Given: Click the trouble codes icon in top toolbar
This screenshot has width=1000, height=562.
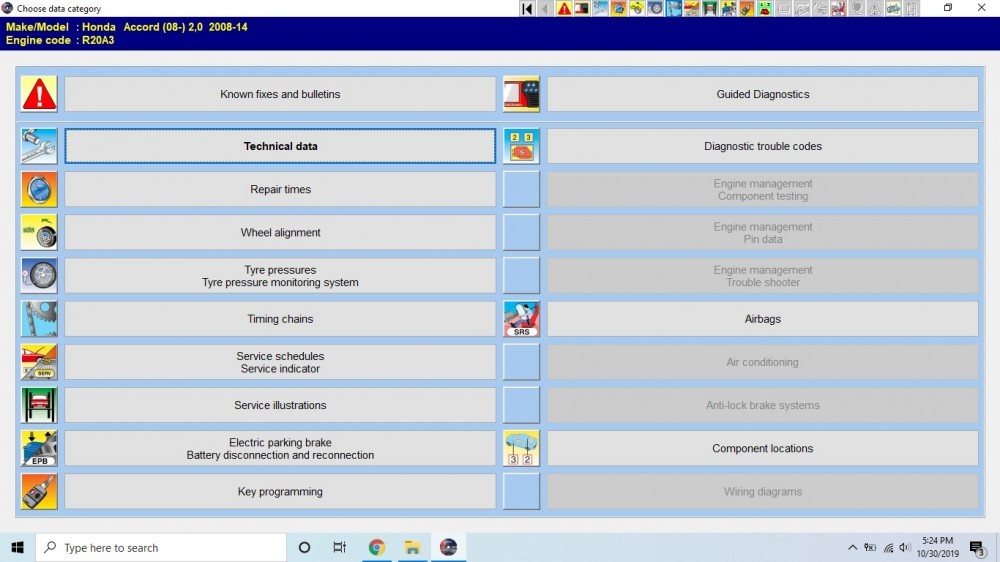Looking at the screenshot, I should [x=767, y=8].
